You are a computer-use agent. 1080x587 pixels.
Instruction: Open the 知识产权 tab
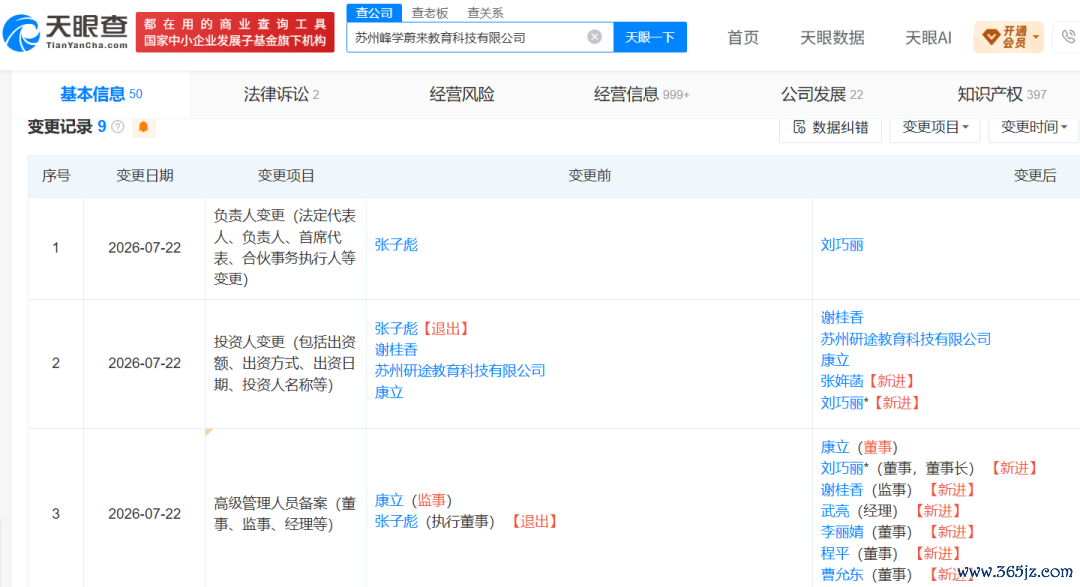point(1001,94)
